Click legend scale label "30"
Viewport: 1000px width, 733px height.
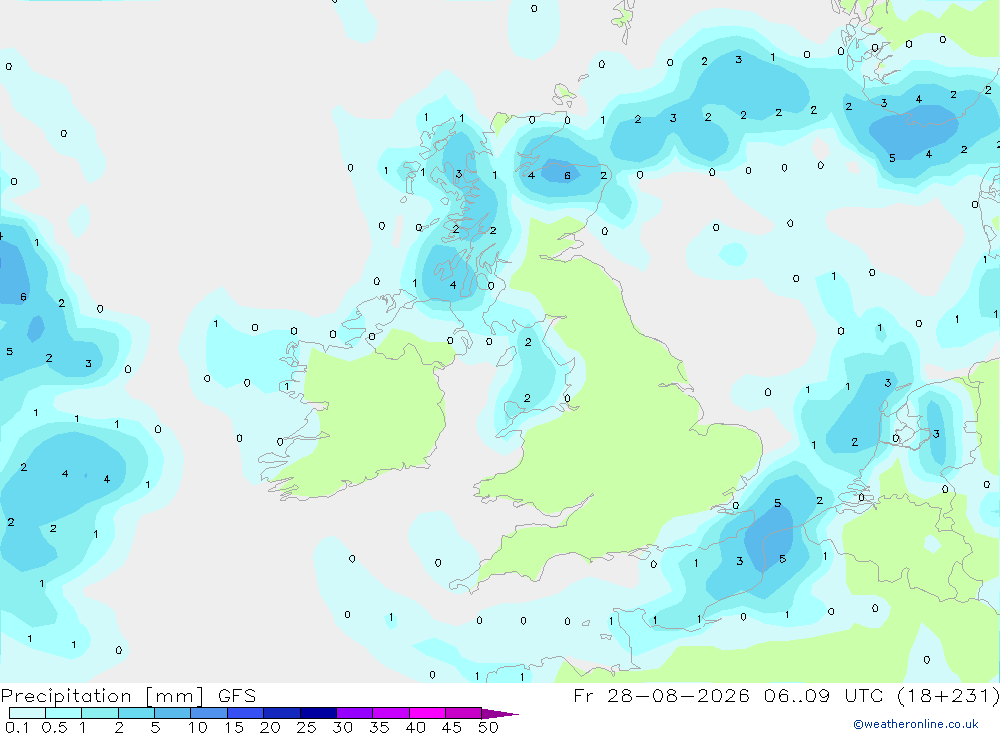(343, 727)
